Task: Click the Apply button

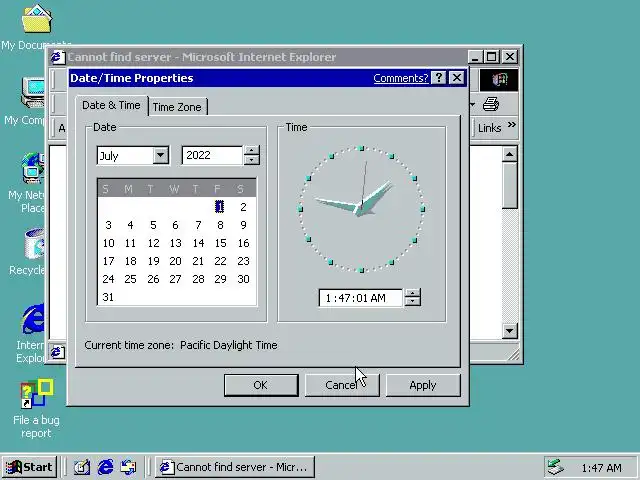Action: [423, 385]
